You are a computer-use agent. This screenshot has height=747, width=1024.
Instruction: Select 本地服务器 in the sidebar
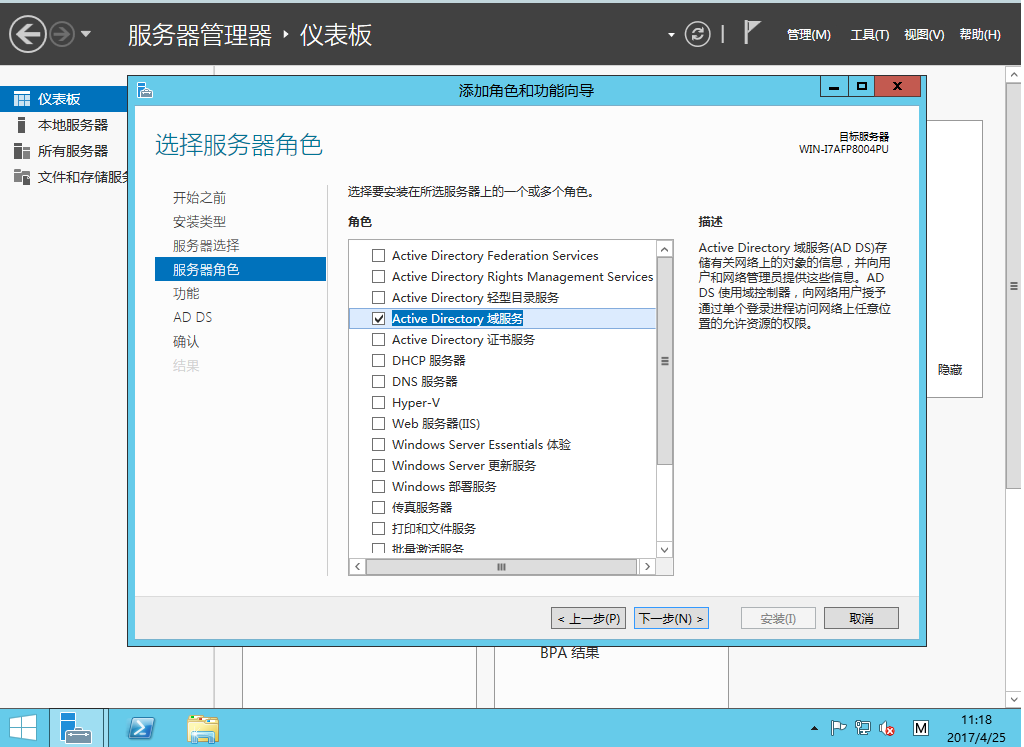[x=64, y=125]
